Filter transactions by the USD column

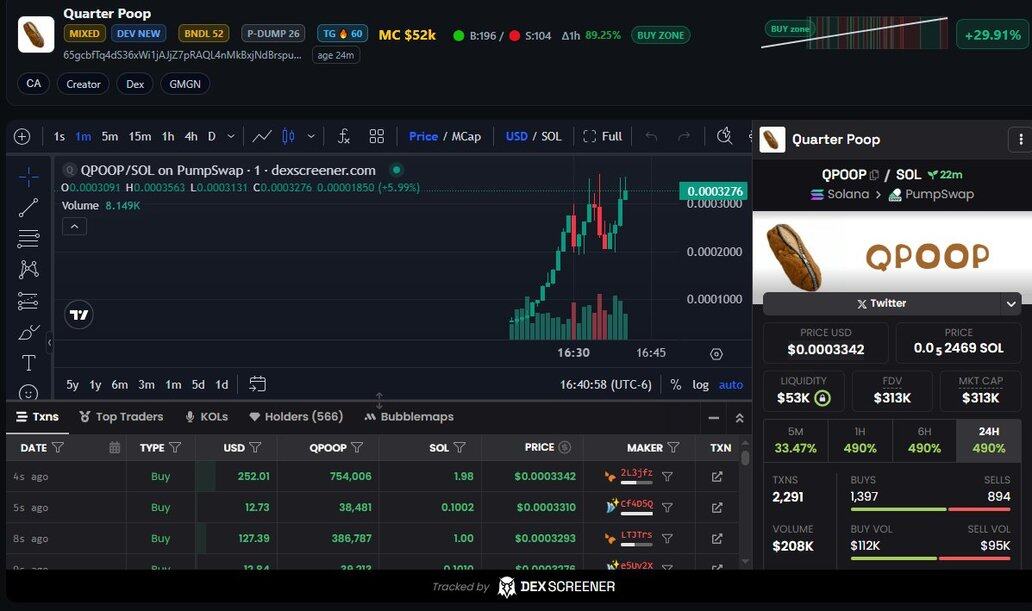pyautogui.click(x=255, y=448)
